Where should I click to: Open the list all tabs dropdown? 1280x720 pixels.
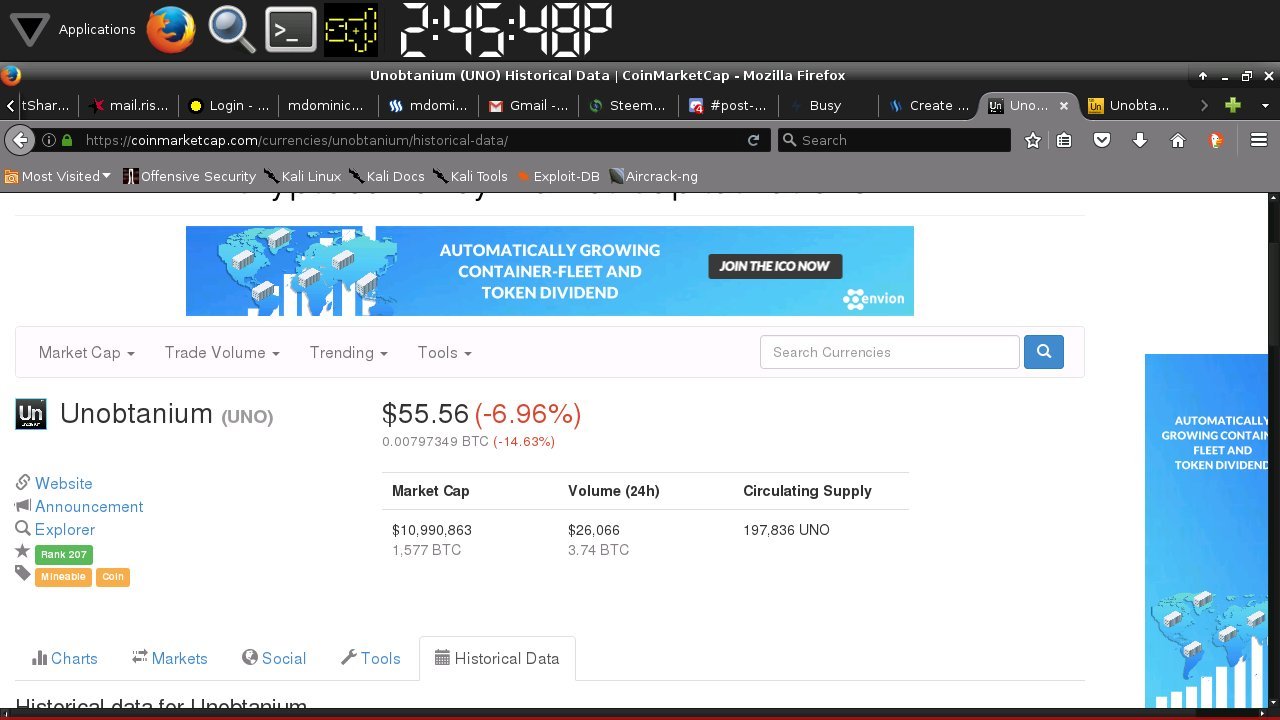tap(1265, 105)
